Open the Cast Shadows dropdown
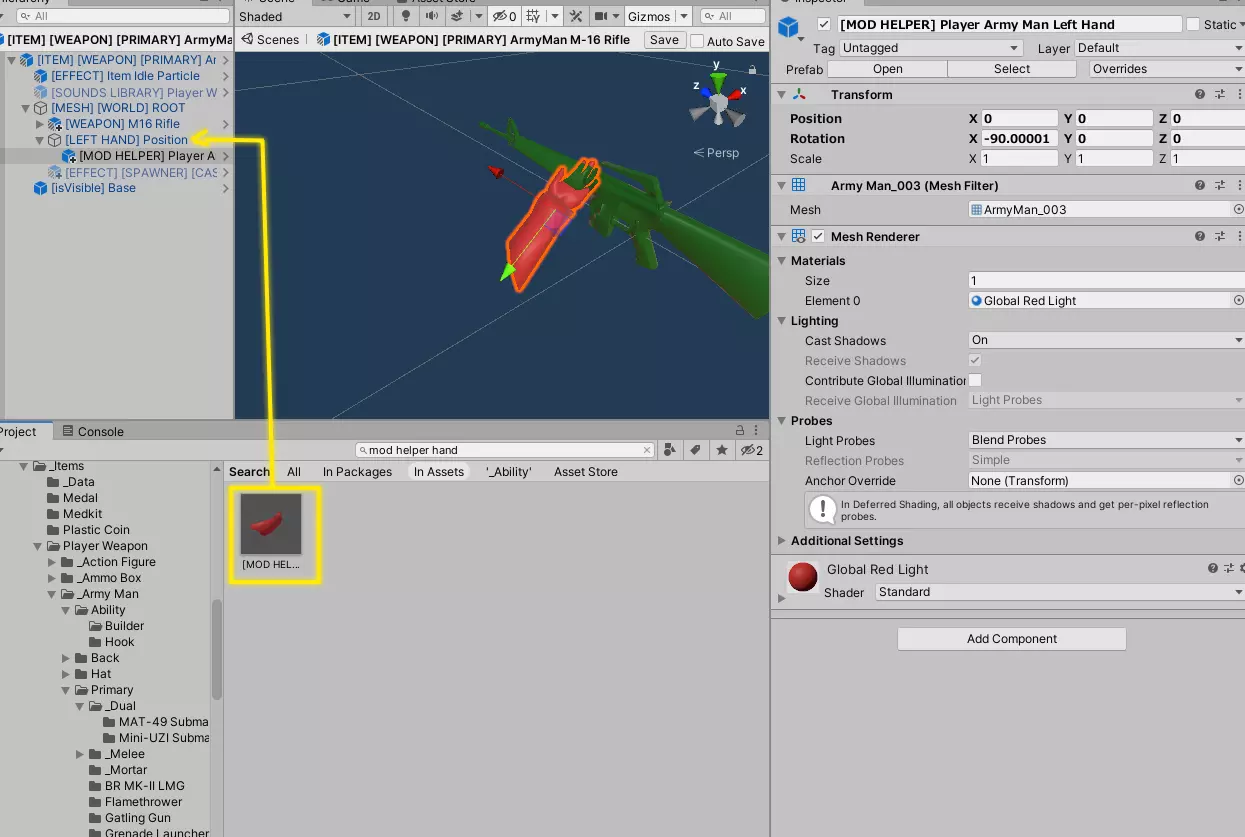 [1106, 340]
